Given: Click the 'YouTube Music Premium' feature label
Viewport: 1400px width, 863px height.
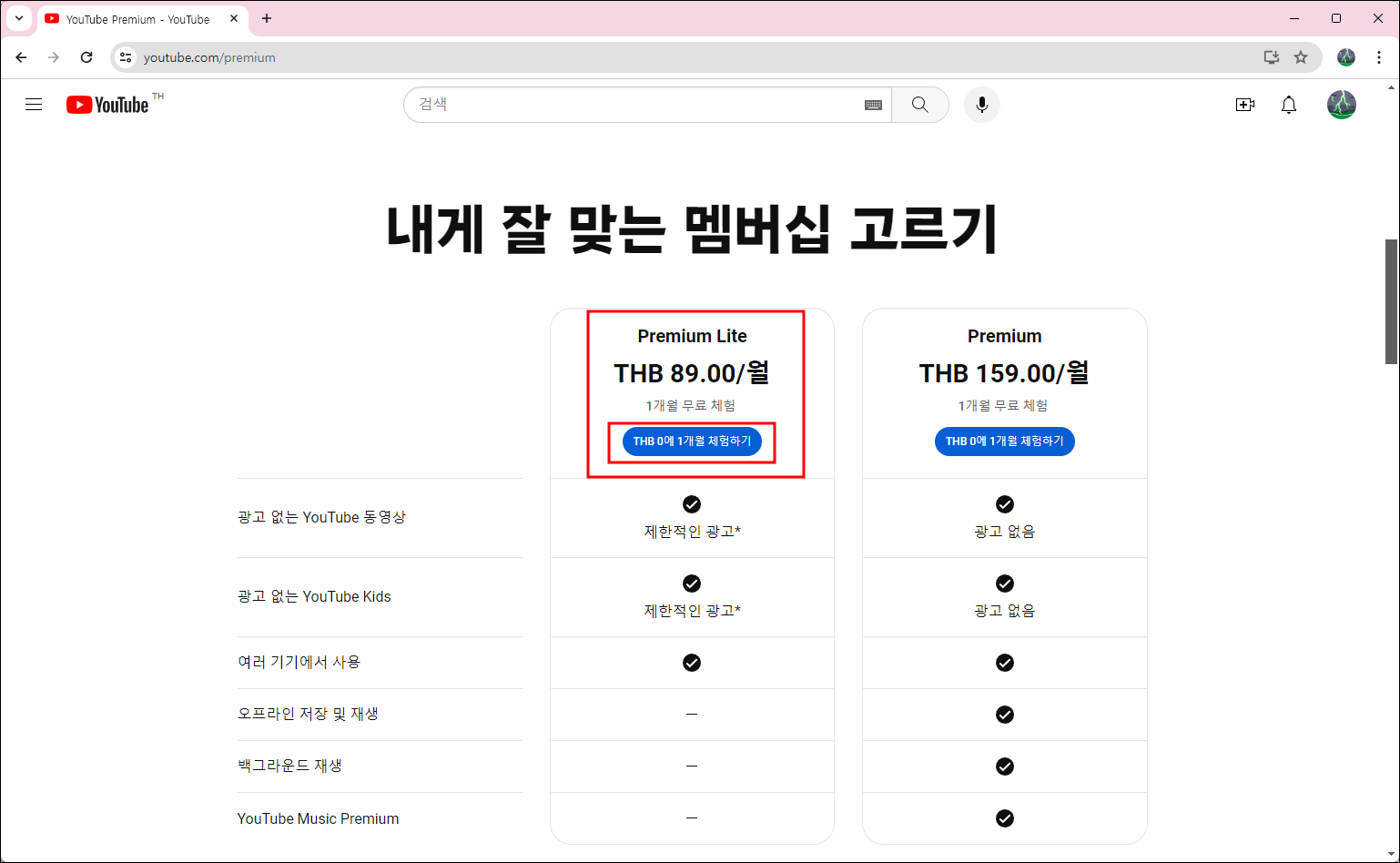Looking at the screenshot, I should pos(318,818).
